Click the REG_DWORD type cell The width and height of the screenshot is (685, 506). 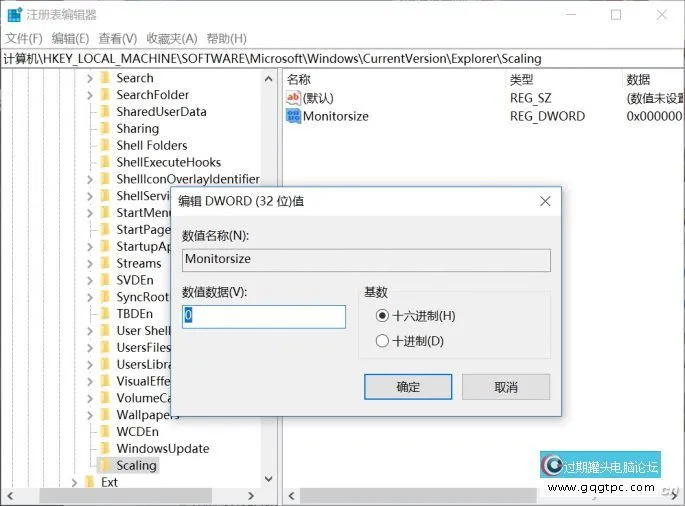click(x=547, y=116)
